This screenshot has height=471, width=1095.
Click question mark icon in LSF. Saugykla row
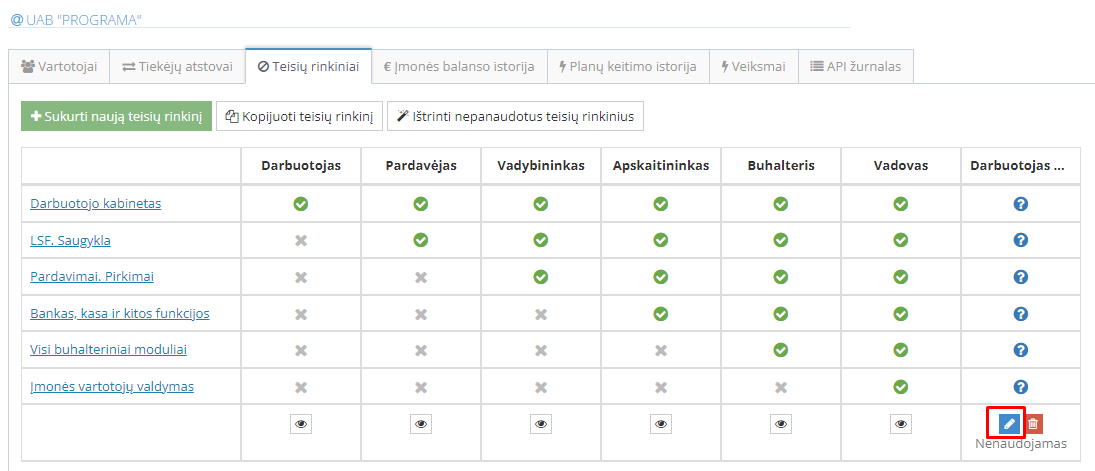1020,240
